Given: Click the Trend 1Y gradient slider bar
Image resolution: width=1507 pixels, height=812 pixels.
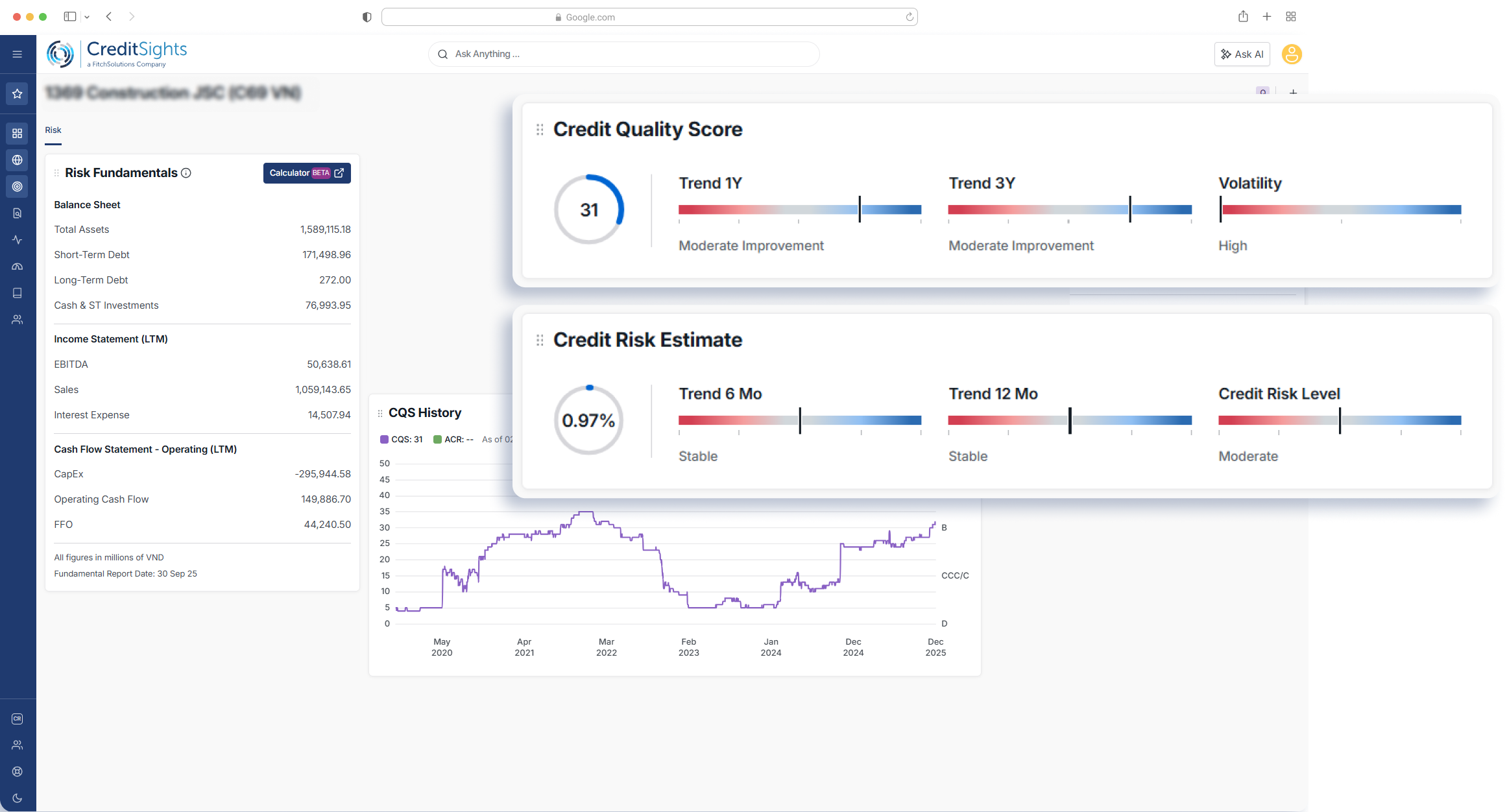Looking at the screenshot, I should [799, 209].
